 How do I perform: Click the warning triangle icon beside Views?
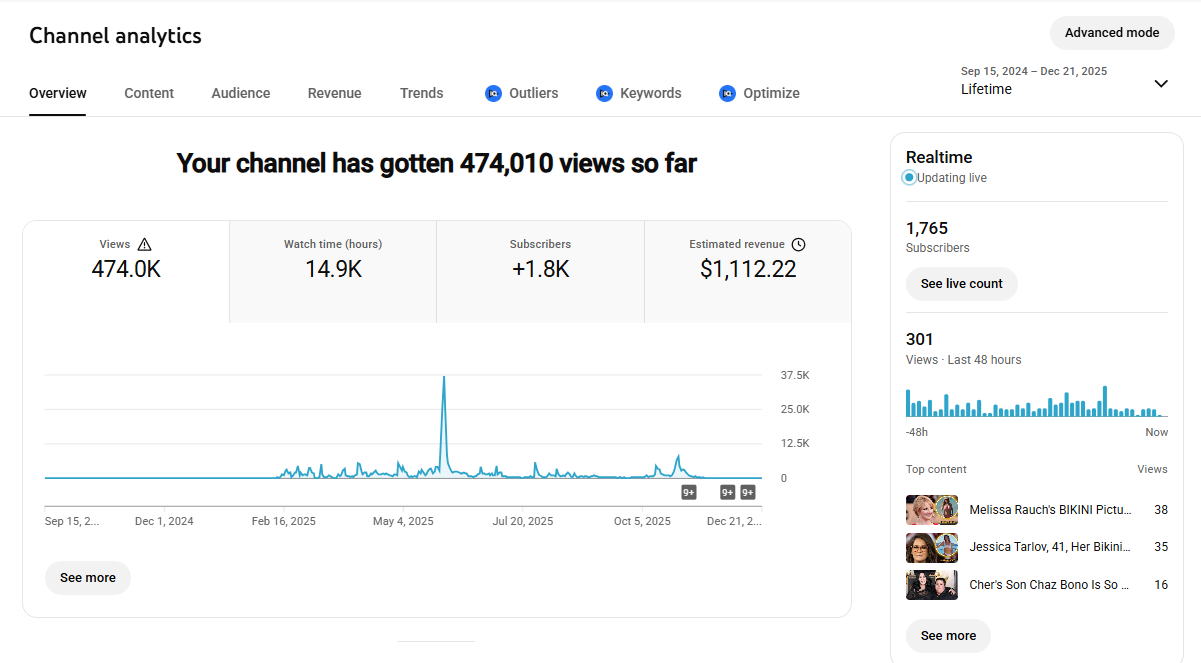[x=145, y=244]
